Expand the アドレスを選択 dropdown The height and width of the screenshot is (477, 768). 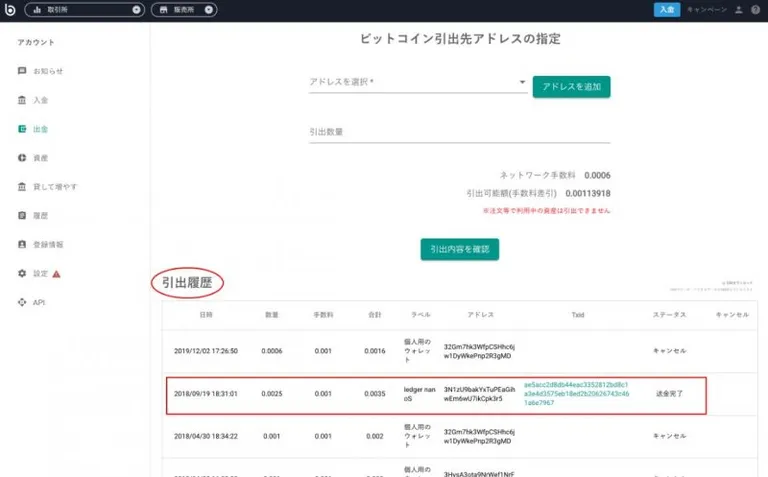click(418, 82)
